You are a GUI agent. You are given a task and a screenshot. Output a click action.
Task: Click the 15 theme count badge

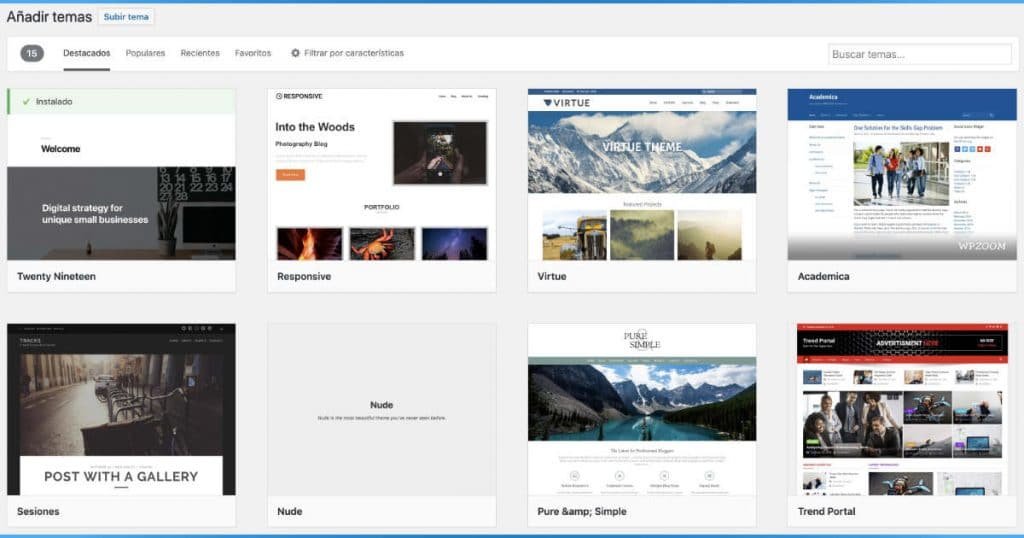[x=32, y=54]
